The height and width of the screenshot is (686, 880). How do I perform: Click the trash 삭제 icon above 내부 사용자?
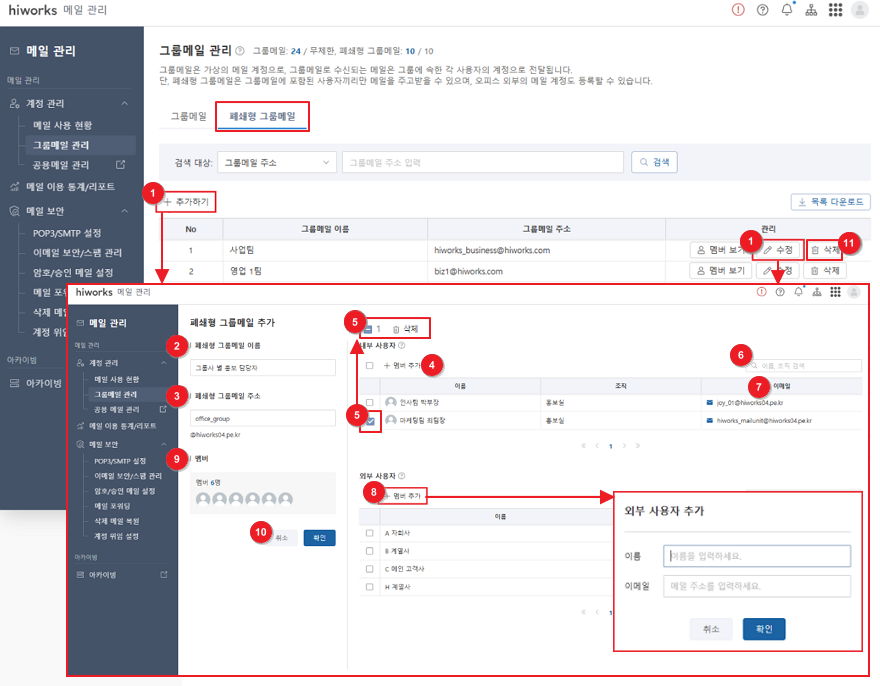coord(397,328)
